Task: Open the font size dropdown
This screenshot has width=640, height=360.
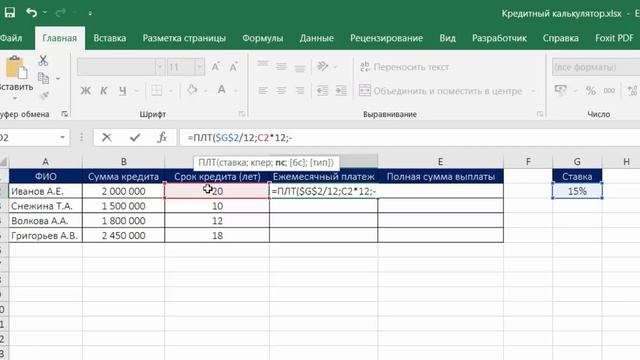Action: click(x=199, y=67)
